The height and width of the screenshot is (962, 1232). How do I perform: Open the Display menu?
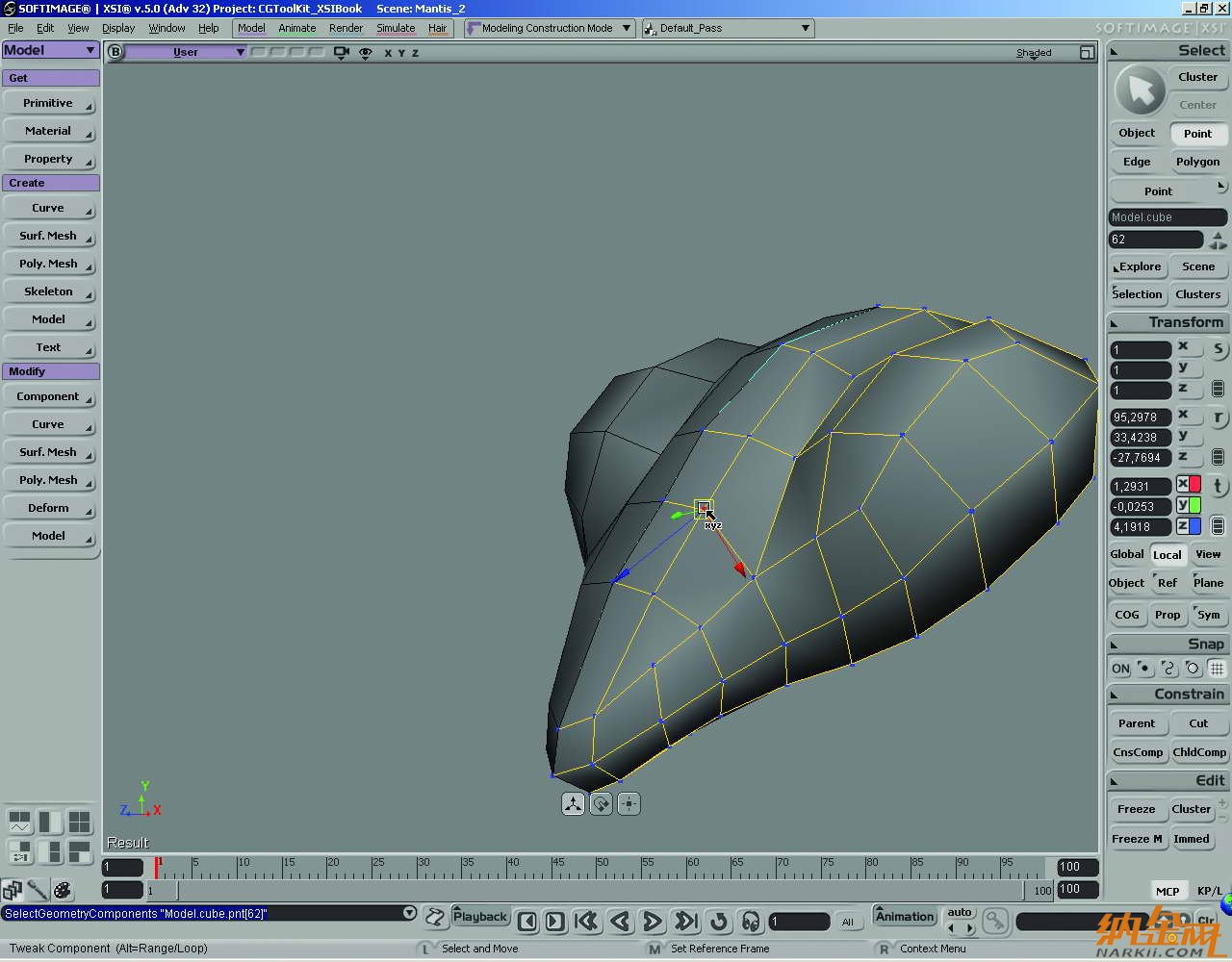pyautogui.click(x=118, y=28)
